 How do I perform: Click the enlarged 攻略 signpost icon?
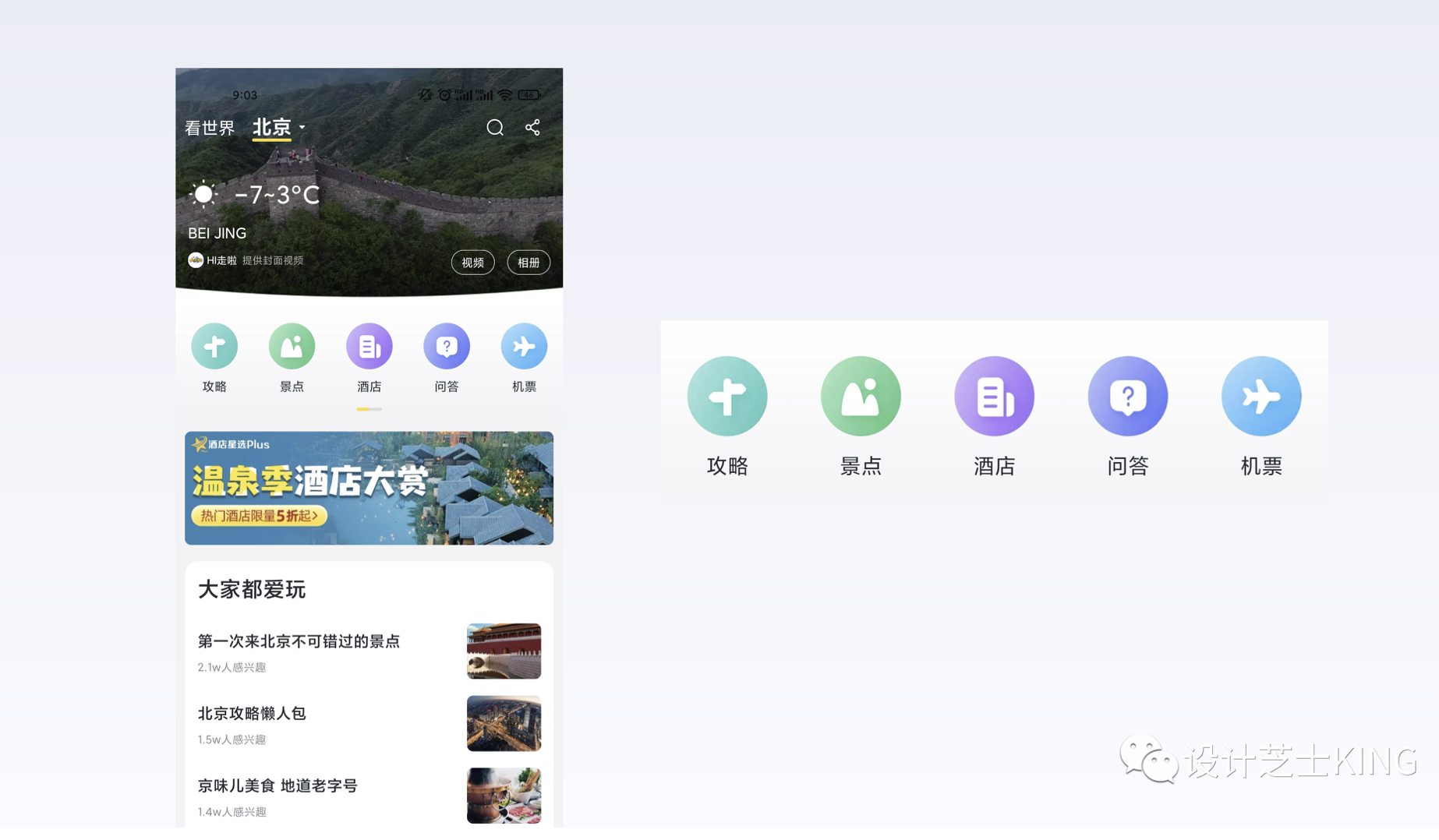(x=727, y=397)
